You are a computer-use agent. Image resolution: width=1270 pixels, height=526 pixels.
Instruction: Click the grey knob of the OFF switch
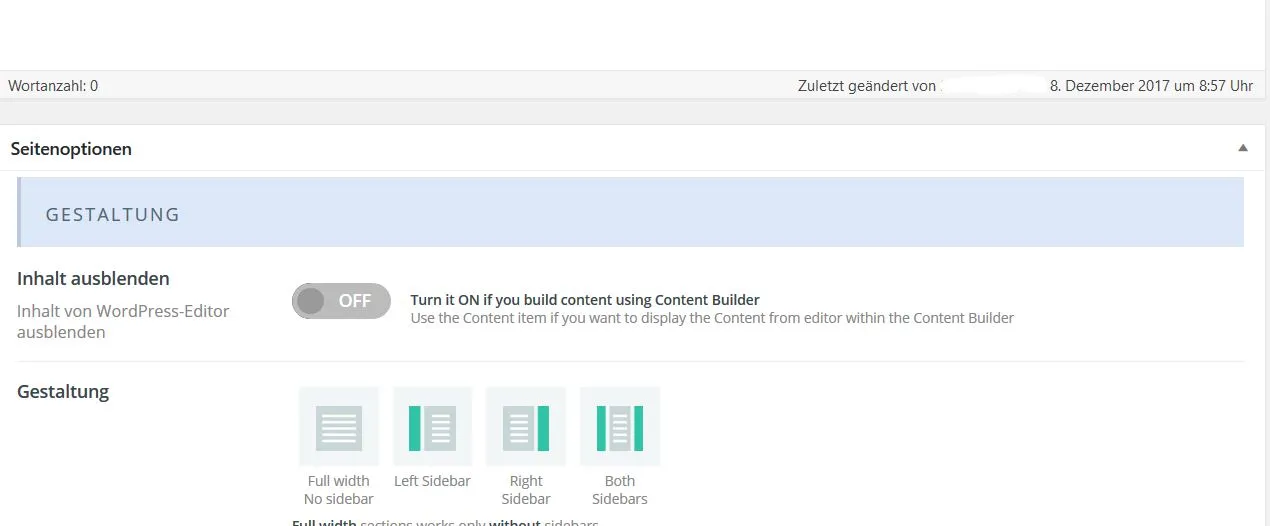click(311, 301)
